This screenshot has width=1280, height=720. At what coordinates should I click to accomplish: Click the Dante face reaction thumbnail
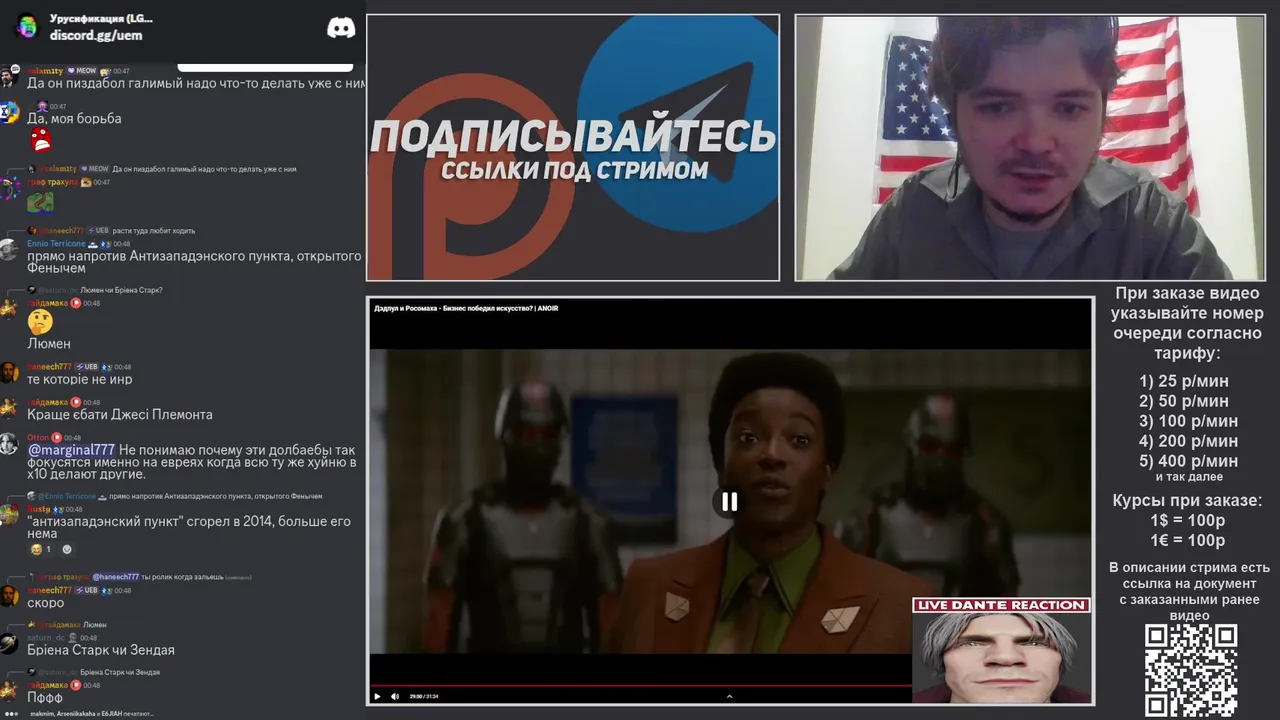click(x=1001, y=658)
